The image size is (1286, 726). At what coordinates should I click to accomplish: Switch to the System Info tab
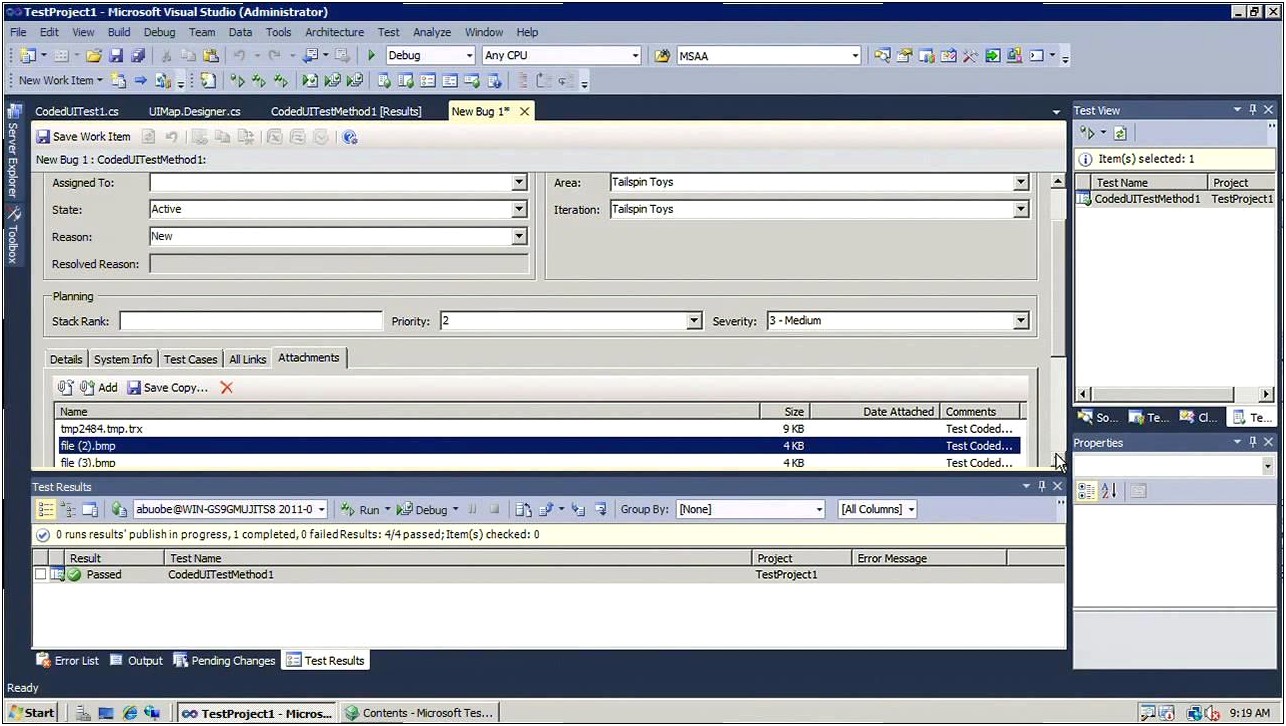123,359
